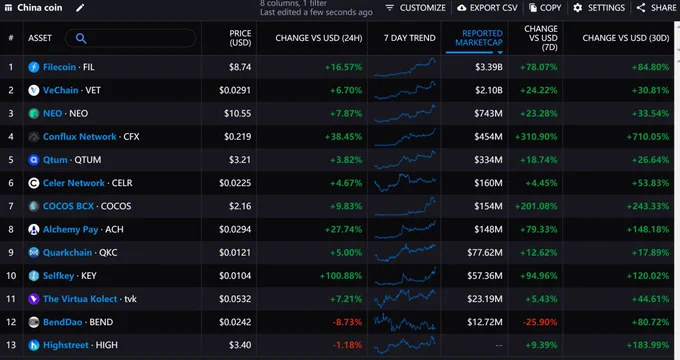Click the +710.05% 30D change value

point(648,137)
